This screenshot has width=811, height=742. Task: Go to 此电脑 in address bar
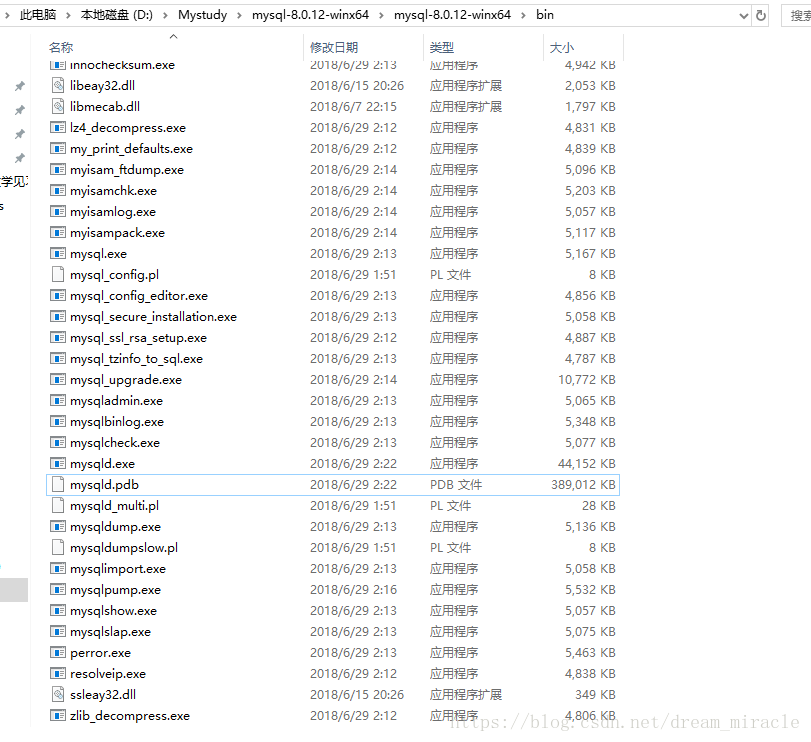tap(38, 15)
